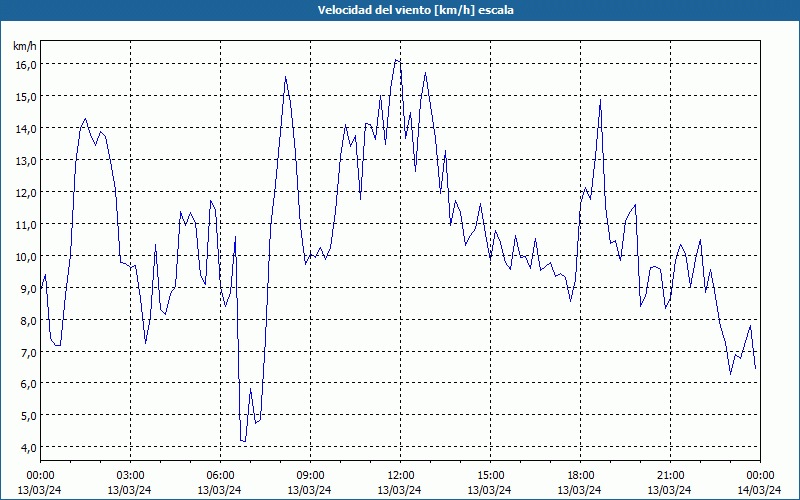800x500 pixels.
Task: Click the '06:00' time label on x-axis
Action: click(220, 476)
